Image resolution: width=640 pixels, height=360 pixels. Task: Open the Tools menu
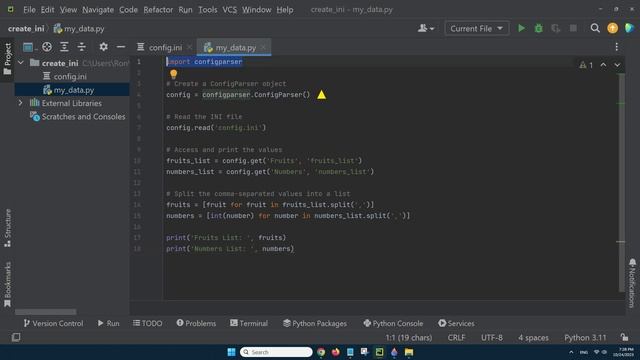[207, 9]
